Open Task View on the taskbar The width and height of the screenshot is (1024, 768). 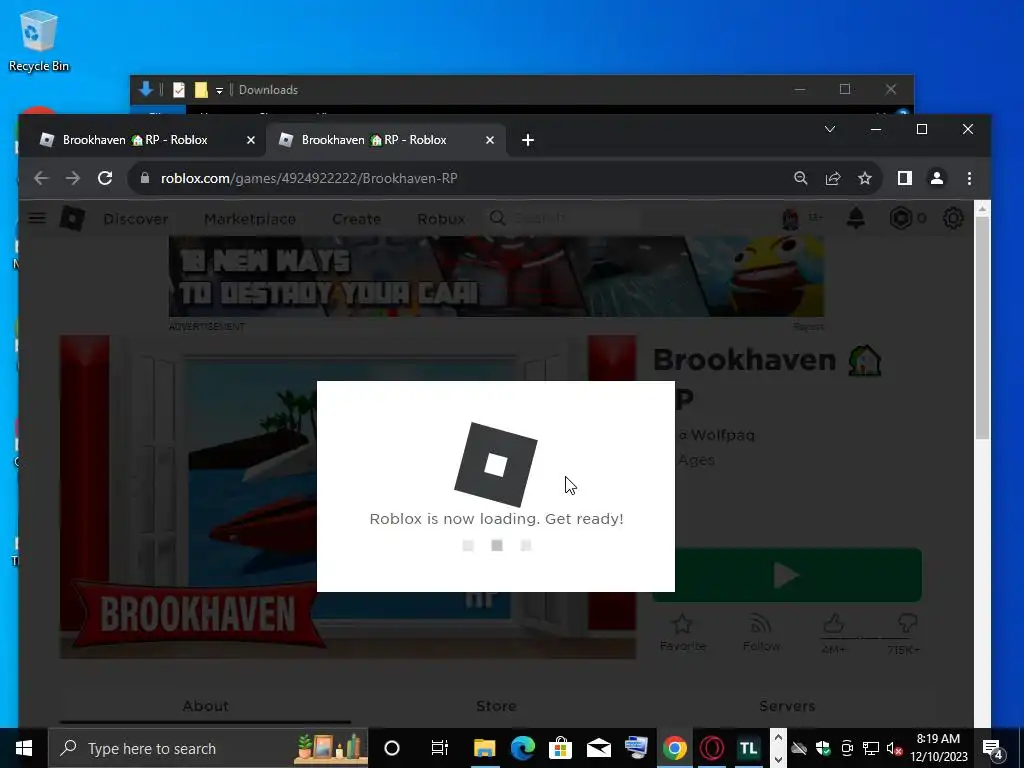click(440, 748)
